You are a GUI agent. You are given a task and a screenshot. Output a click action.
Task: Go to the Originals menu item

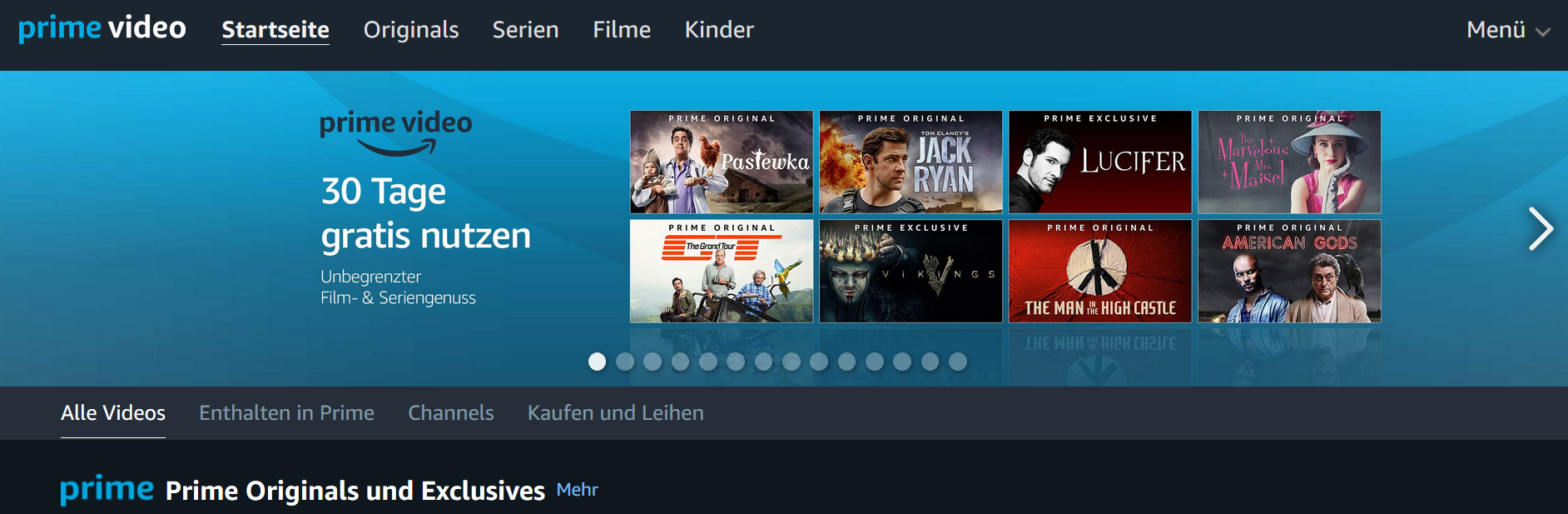click(x=411, y=30)
